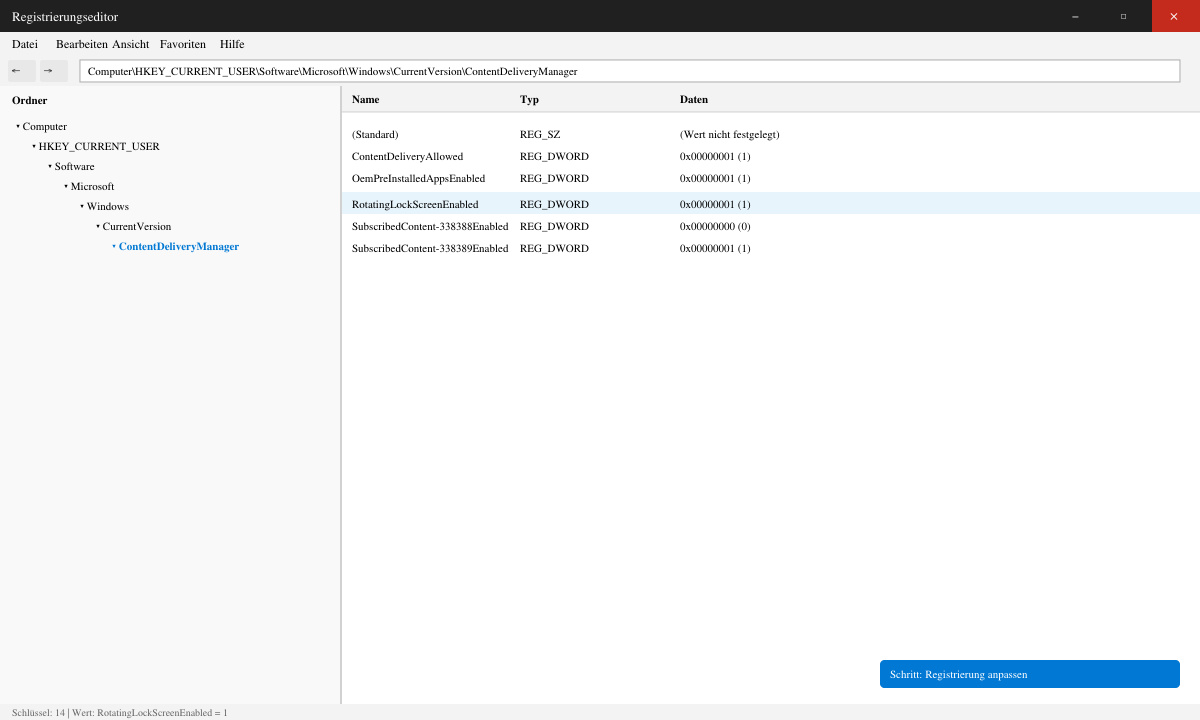Go forward with the right arrow button
The width and height of the screenshot is (1200, 720).
54,71
